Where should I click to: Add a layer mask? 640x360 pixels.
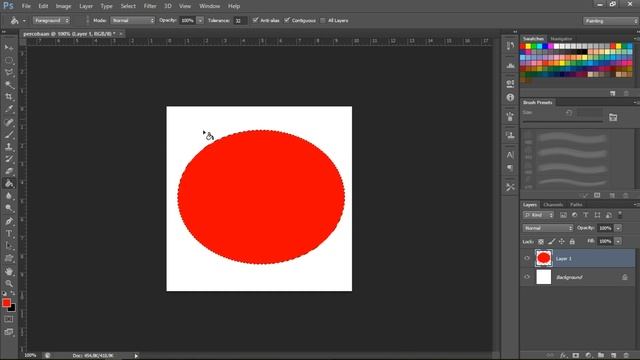click(576, 356)
